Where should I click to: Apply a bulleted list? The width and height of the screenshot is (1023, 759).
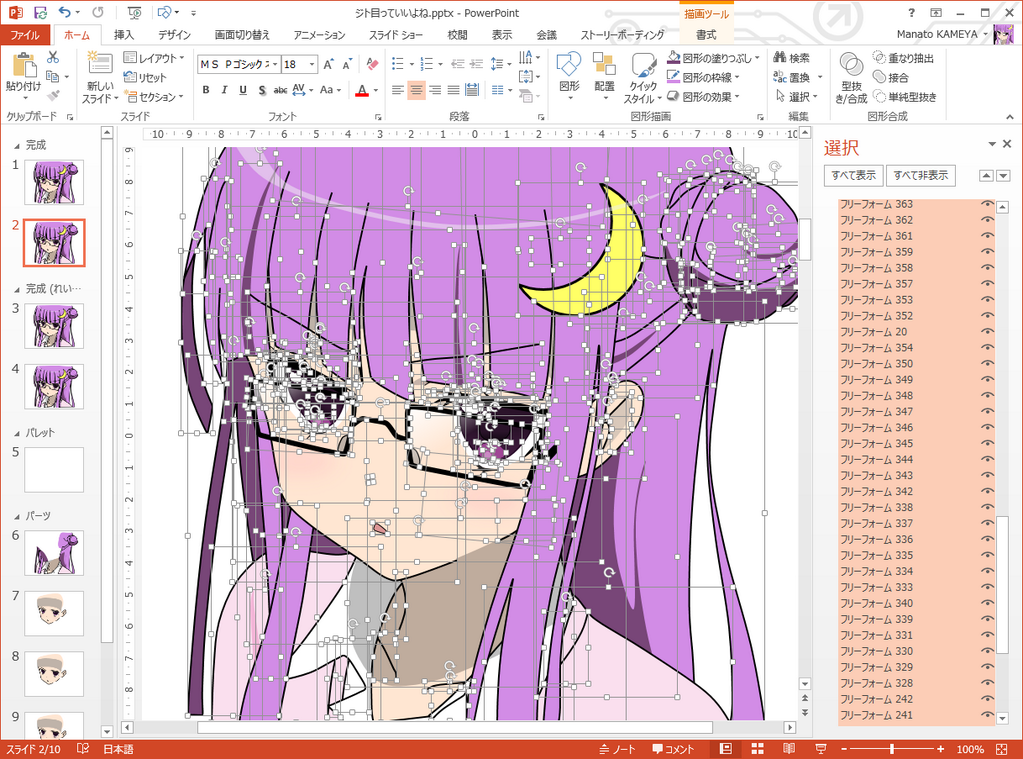(397, 64)
